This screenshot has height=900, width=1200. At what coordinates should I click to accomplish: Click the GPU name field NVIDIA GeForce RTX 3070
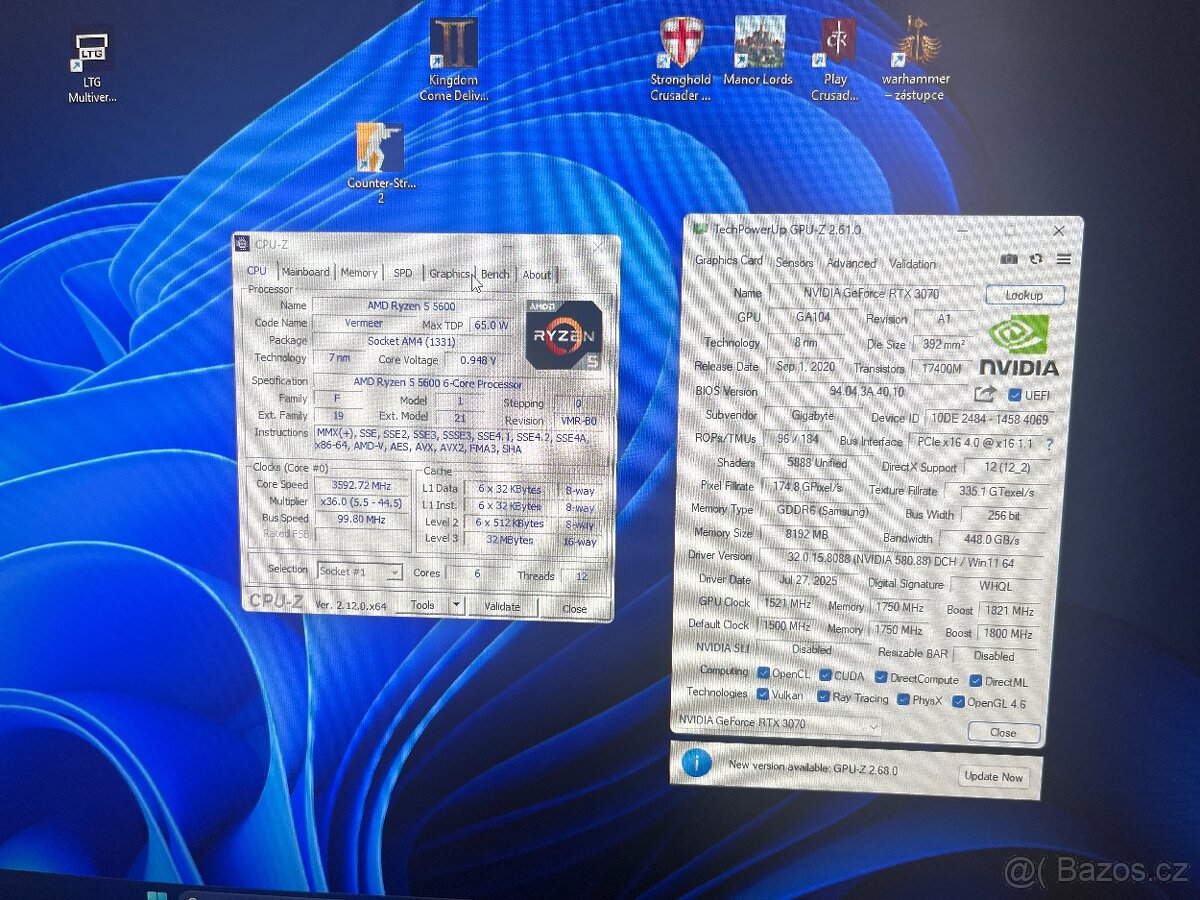(871, 293)
